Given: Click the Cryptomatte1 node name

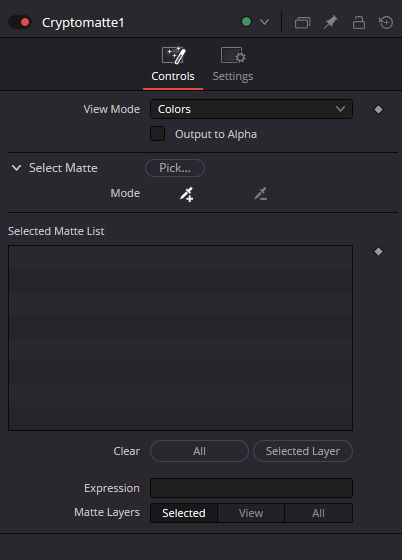Looking at the screenshot, I should 83,23.
